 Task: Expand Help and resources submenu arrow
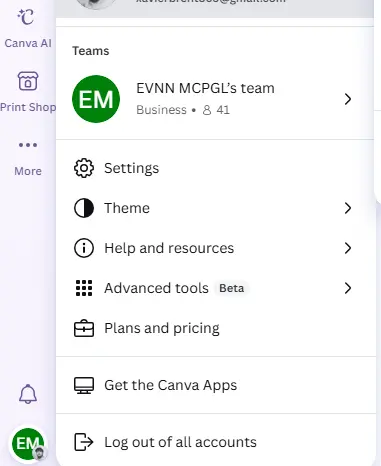click(348, 248)
